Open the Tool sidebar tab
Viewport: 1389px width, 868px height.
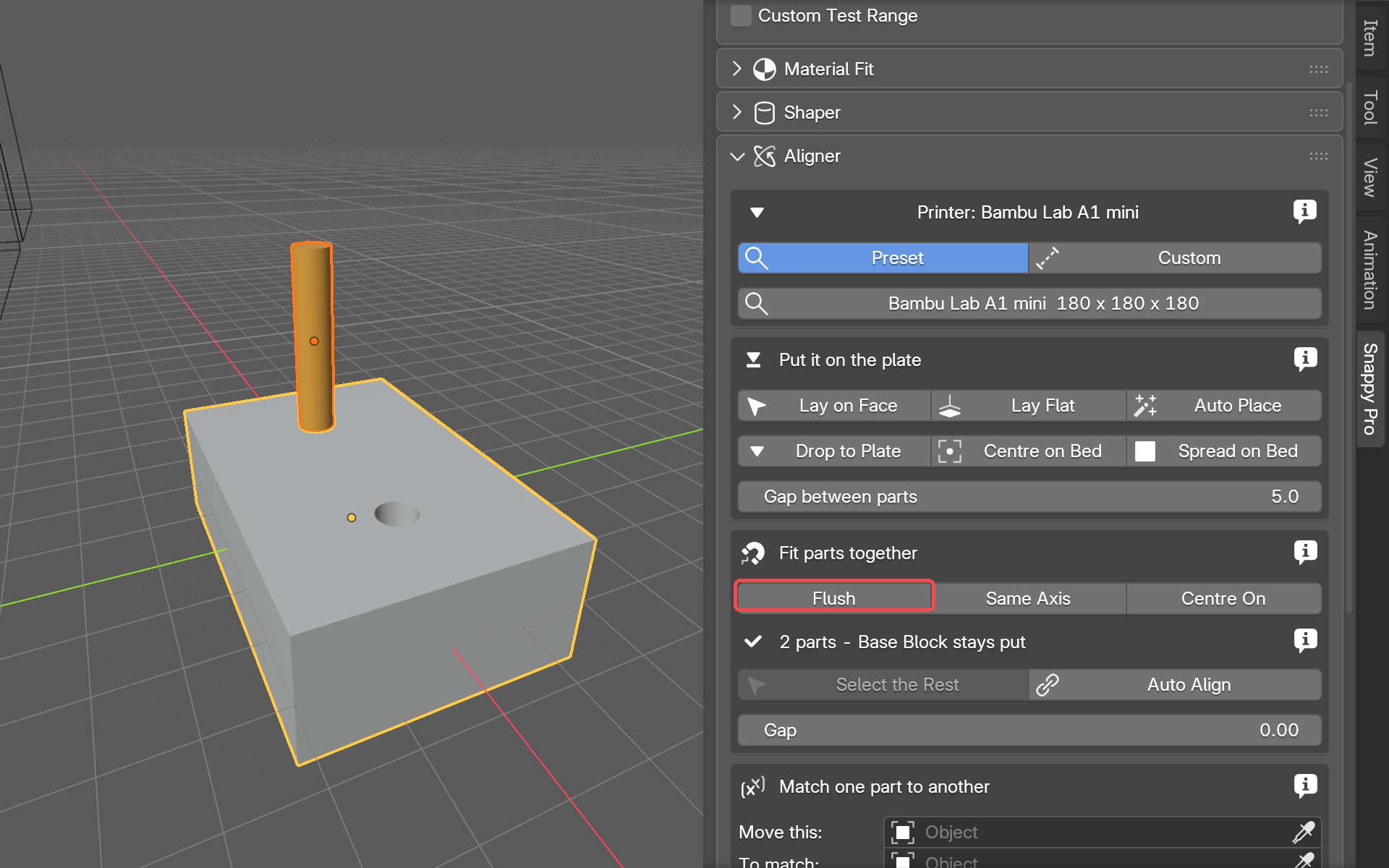pyautogui.click(x=1370, y=108)
